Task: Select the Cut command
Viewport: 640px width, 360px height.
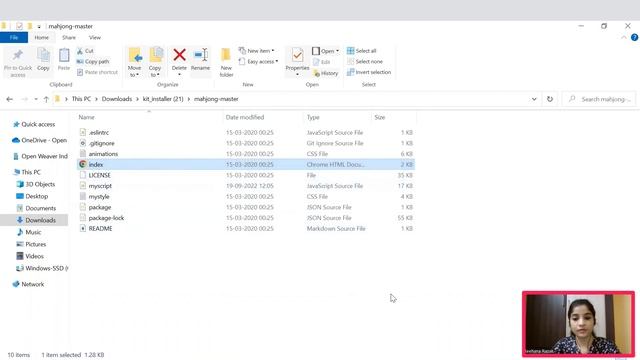Action: click(x=85, y=51)
